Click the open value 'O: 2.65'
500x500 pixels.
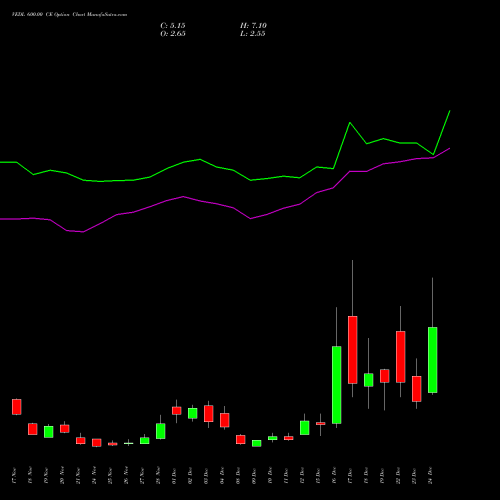(x=173, y=34)
